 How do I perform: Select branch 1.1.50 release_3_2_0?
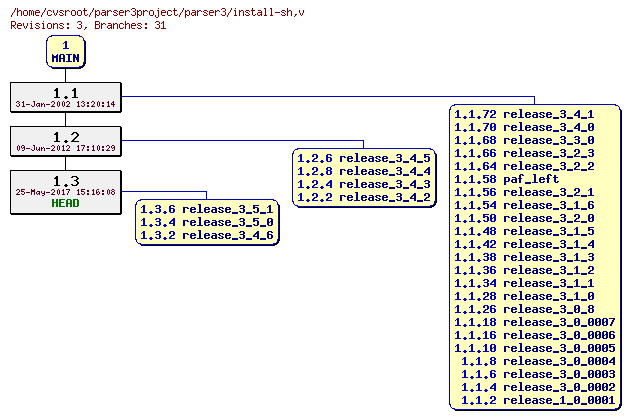[x=524, y=218]
